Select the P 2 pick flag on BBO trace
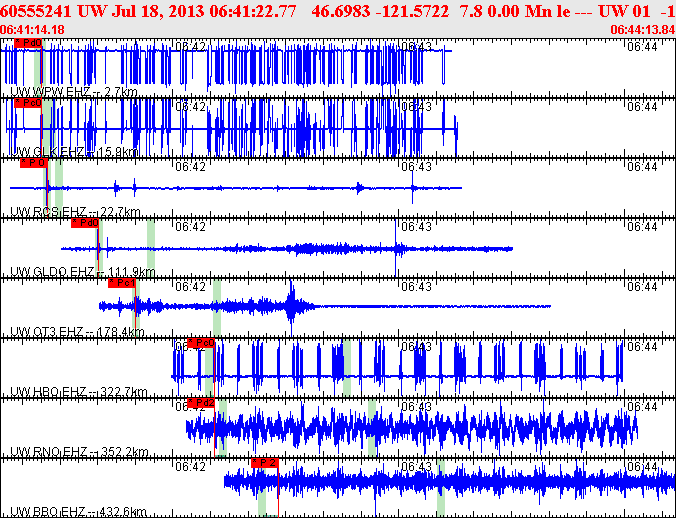 coord(265,463)
